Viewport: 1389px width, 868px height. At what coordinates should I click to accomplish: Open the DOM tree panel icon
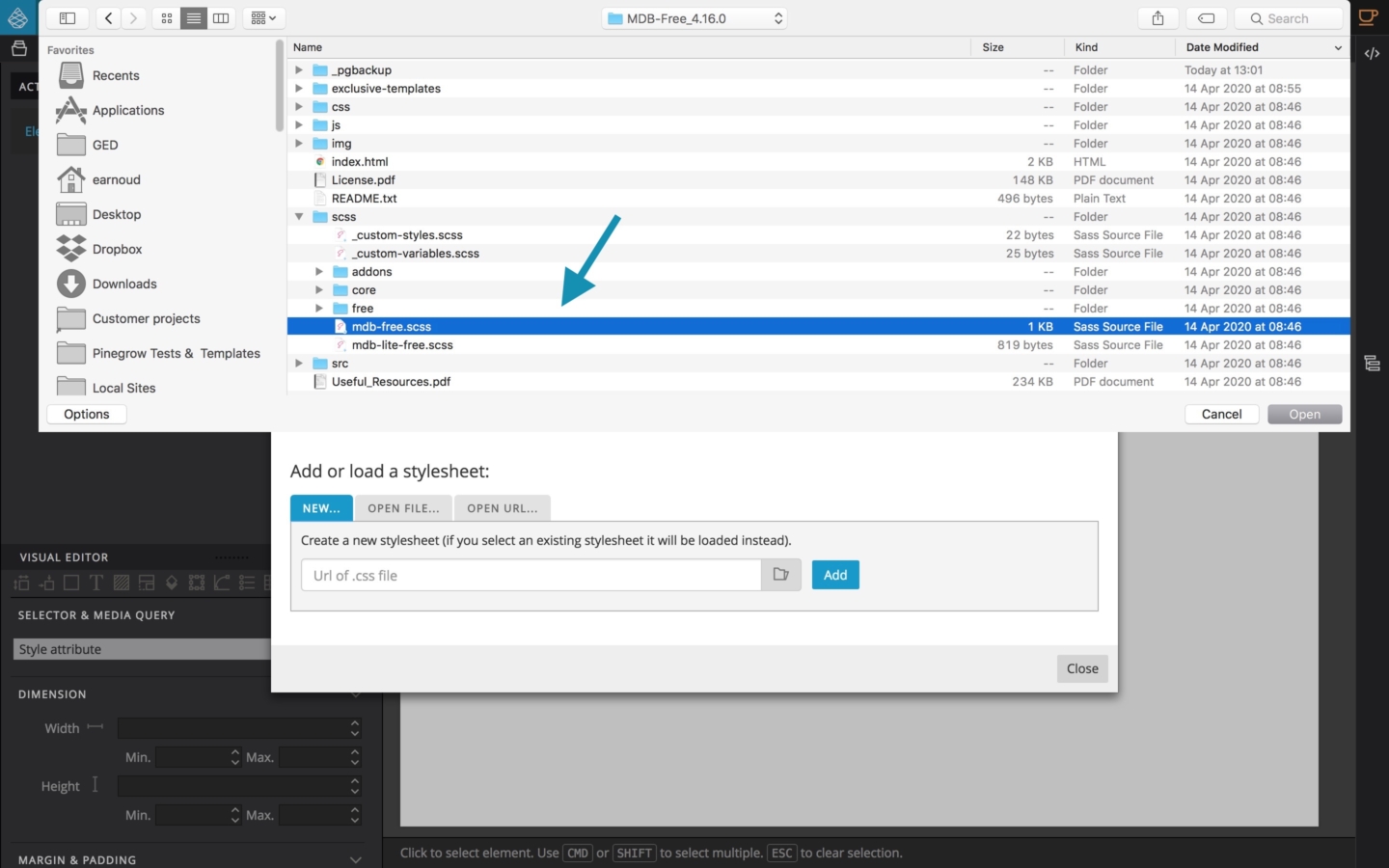pos(1372,363)
